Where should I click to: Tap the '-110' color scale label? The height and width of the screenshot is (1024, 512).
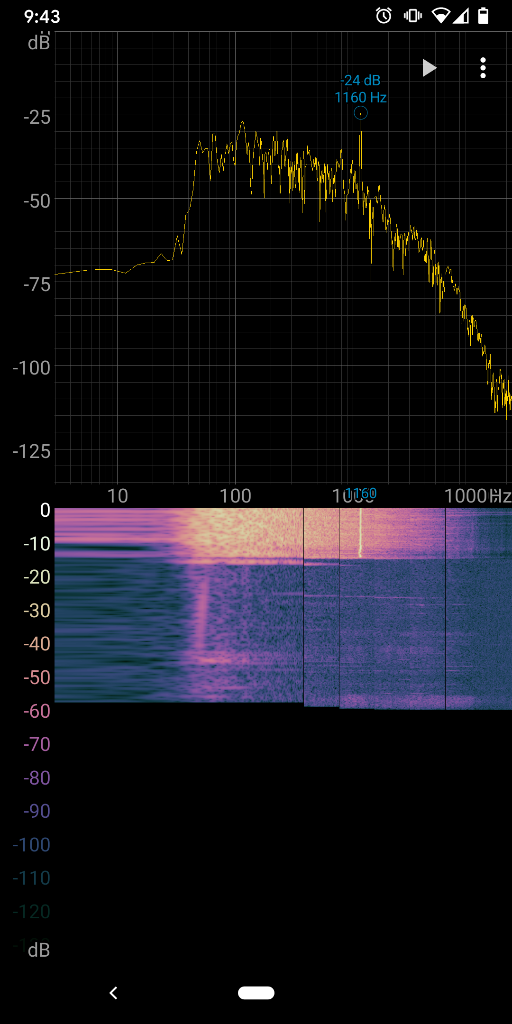pos(31,879)
